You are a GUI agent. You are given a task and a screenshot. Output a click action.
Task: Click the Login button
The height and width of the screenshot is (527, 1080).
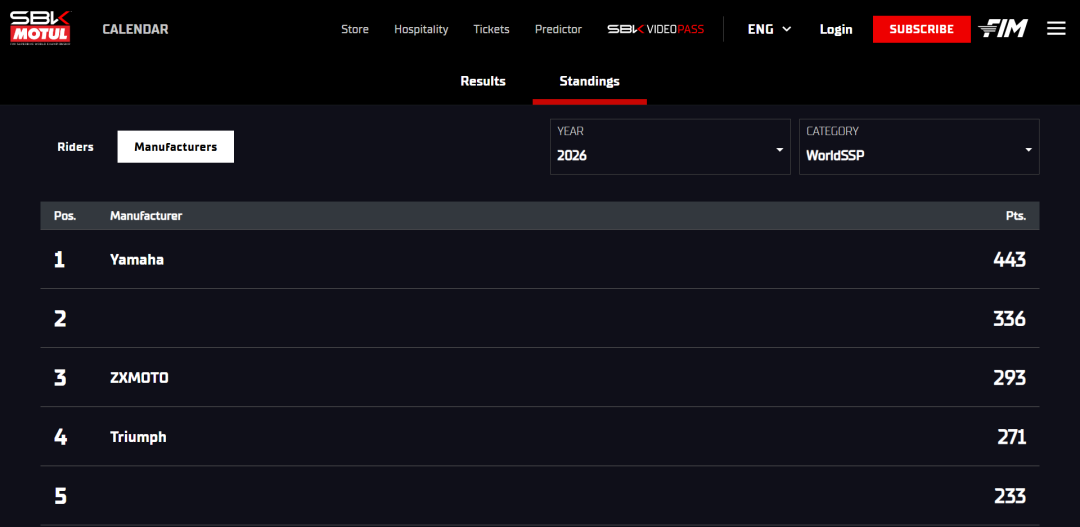(x=835, y=29)
